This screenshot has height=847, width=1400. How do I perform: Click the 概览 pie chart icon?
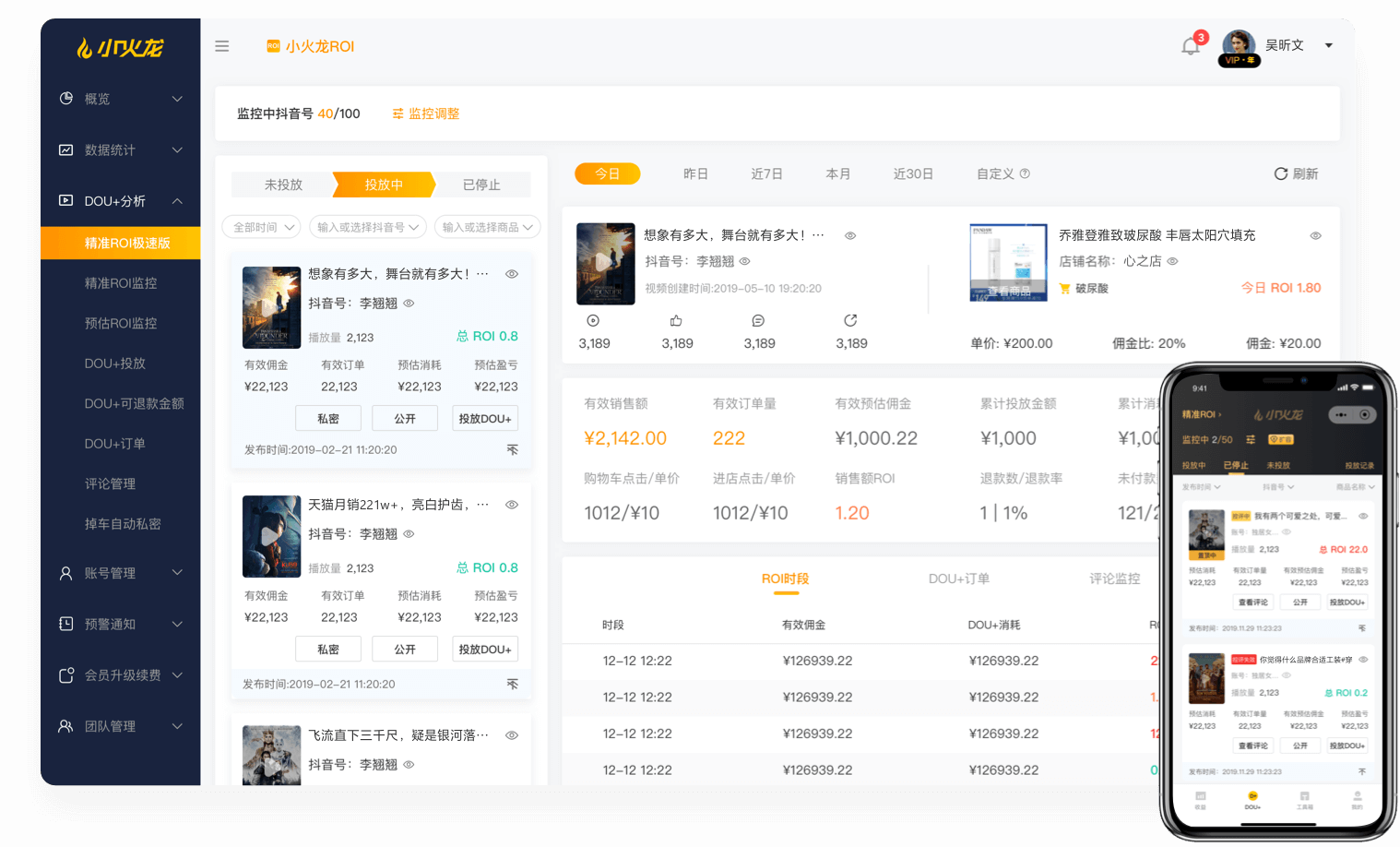[65, 98]
